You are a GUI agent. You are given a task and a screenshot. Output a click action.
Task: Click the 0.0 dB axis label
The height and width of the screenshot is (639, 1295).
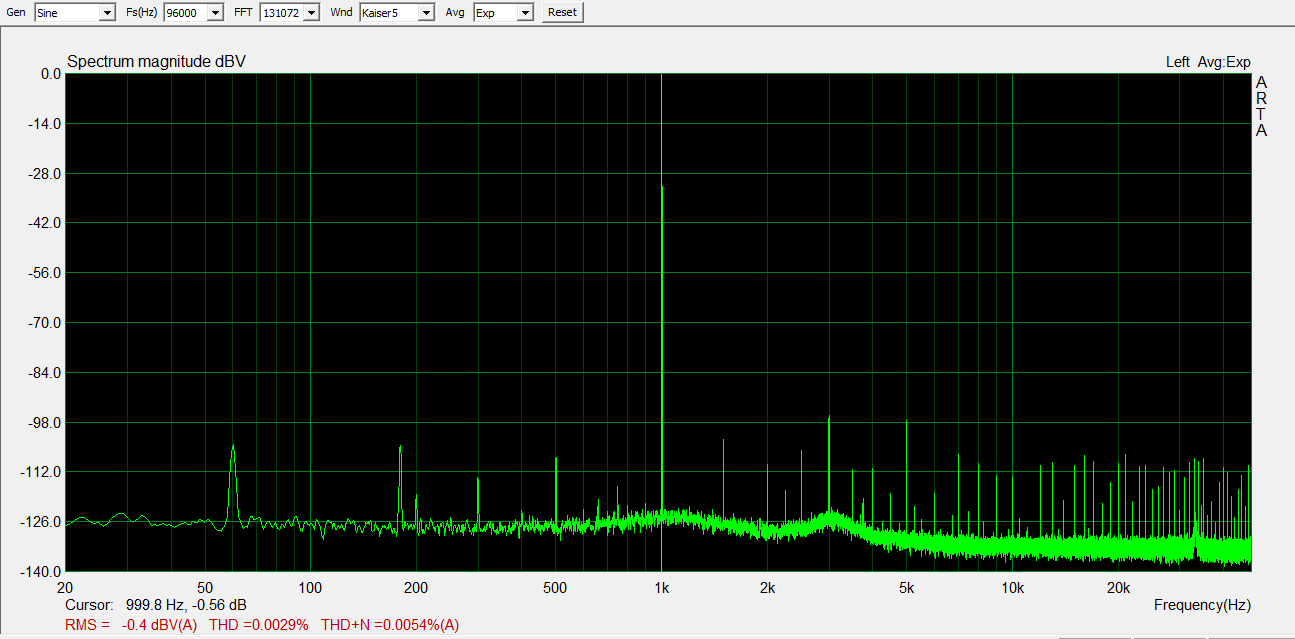tap(51, 74)
